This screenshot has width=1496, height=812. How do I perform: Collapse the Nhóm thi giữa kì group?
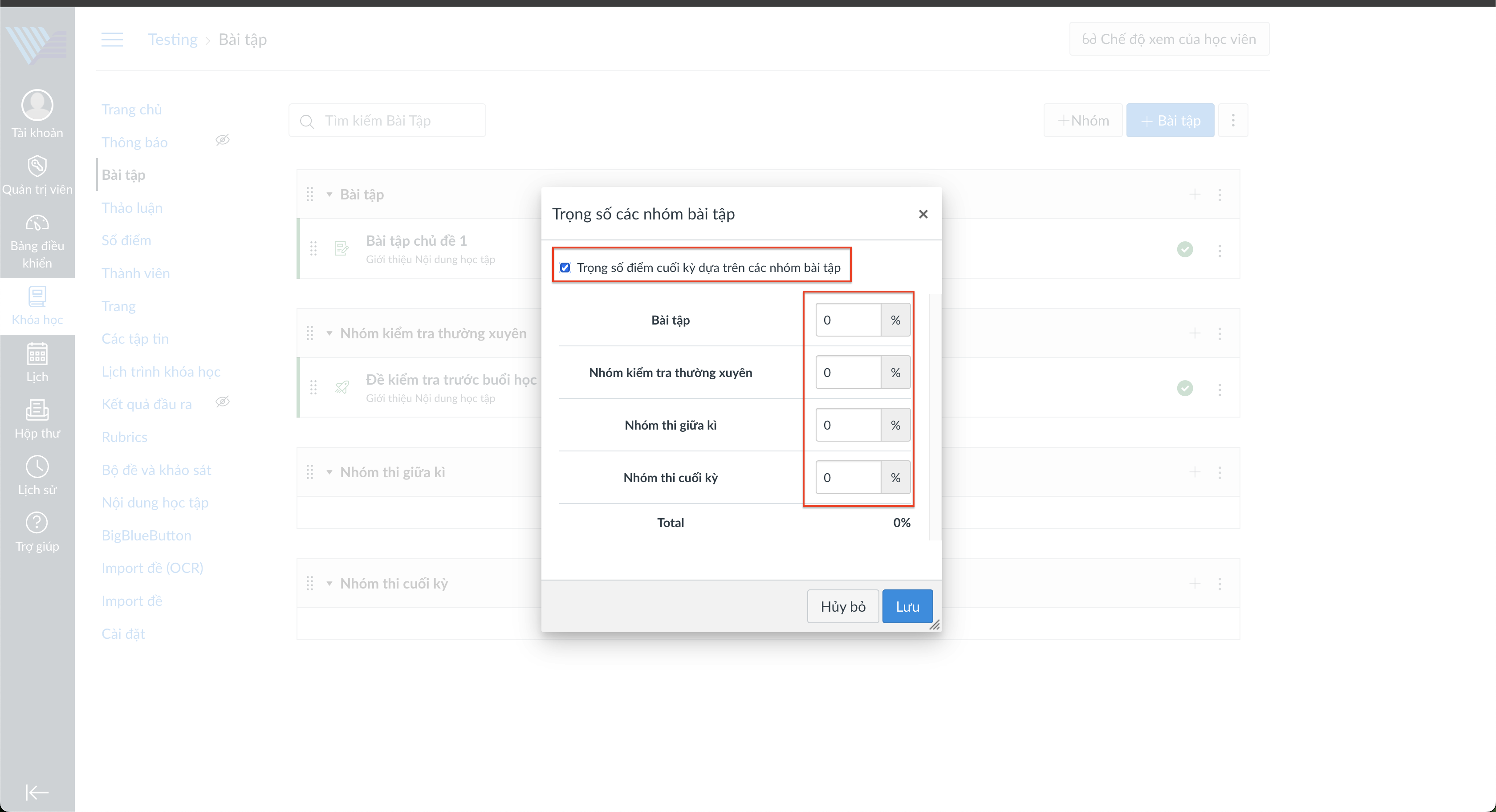click(329, 472)
